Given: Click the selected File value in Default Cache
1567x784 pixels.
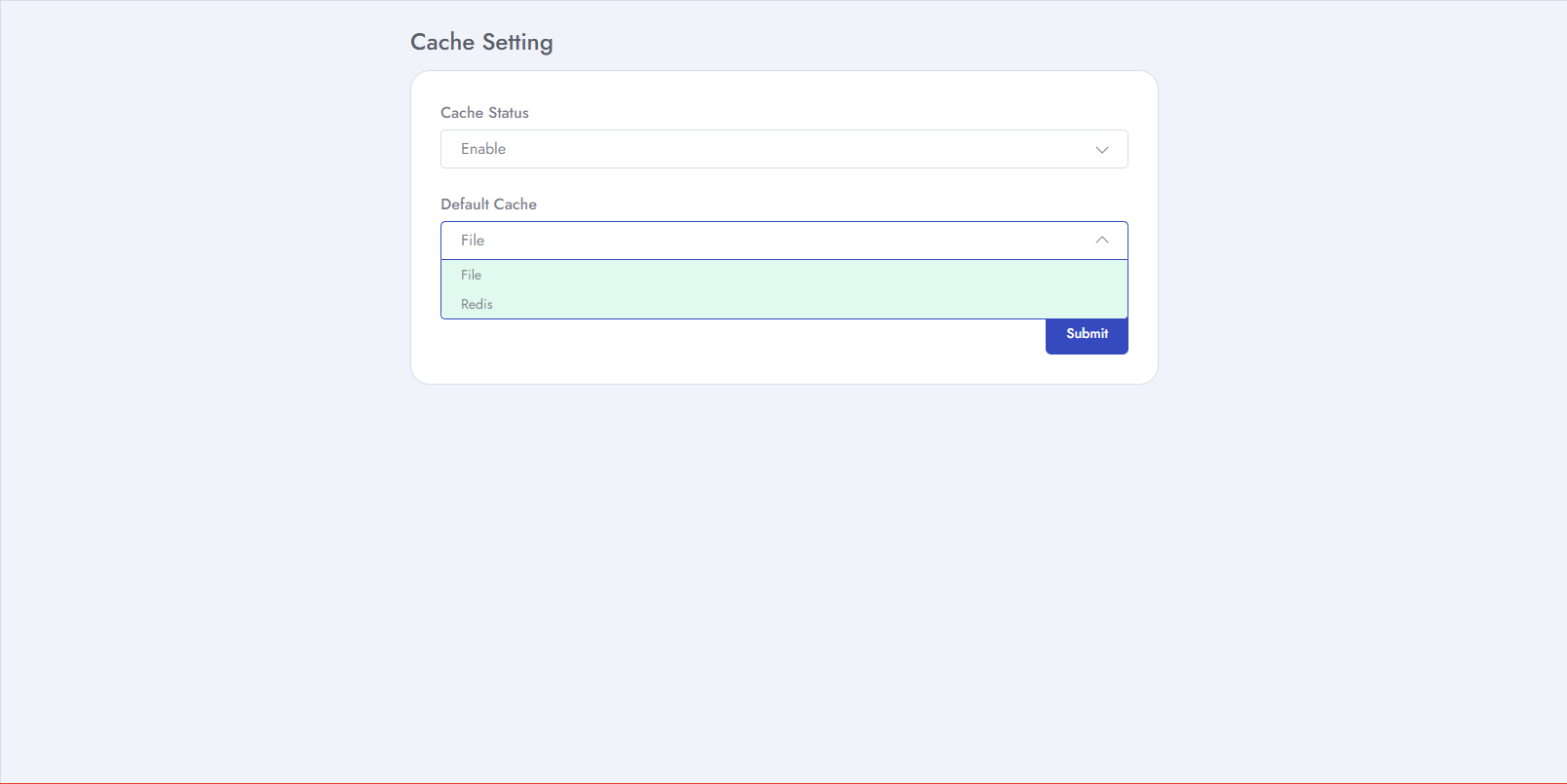Looking at the screenshot, I should [x=473, y=241].
